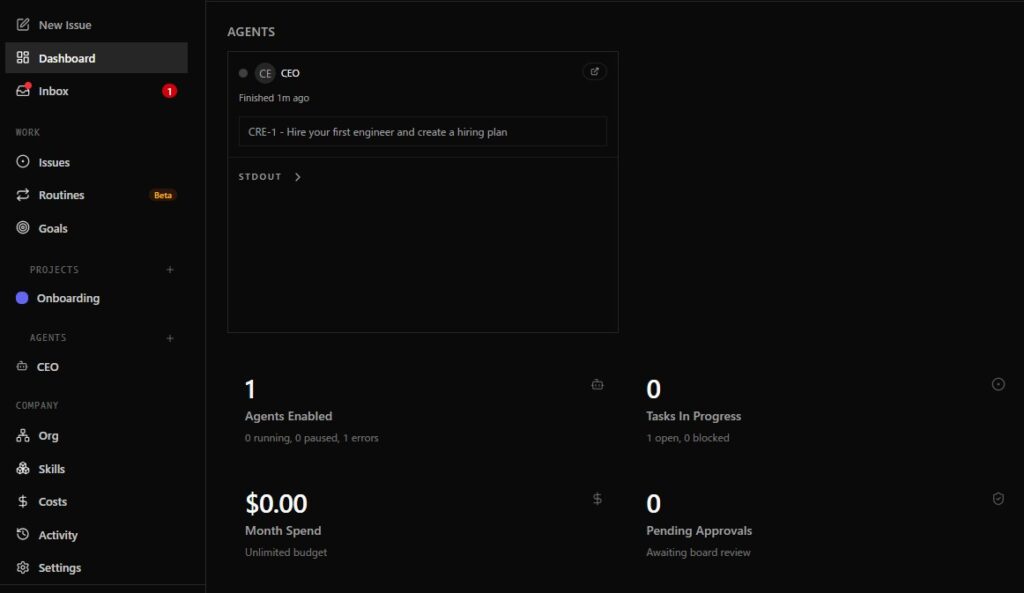
Task: Click the Onboarding project color dot
Action: pos(23,298)
